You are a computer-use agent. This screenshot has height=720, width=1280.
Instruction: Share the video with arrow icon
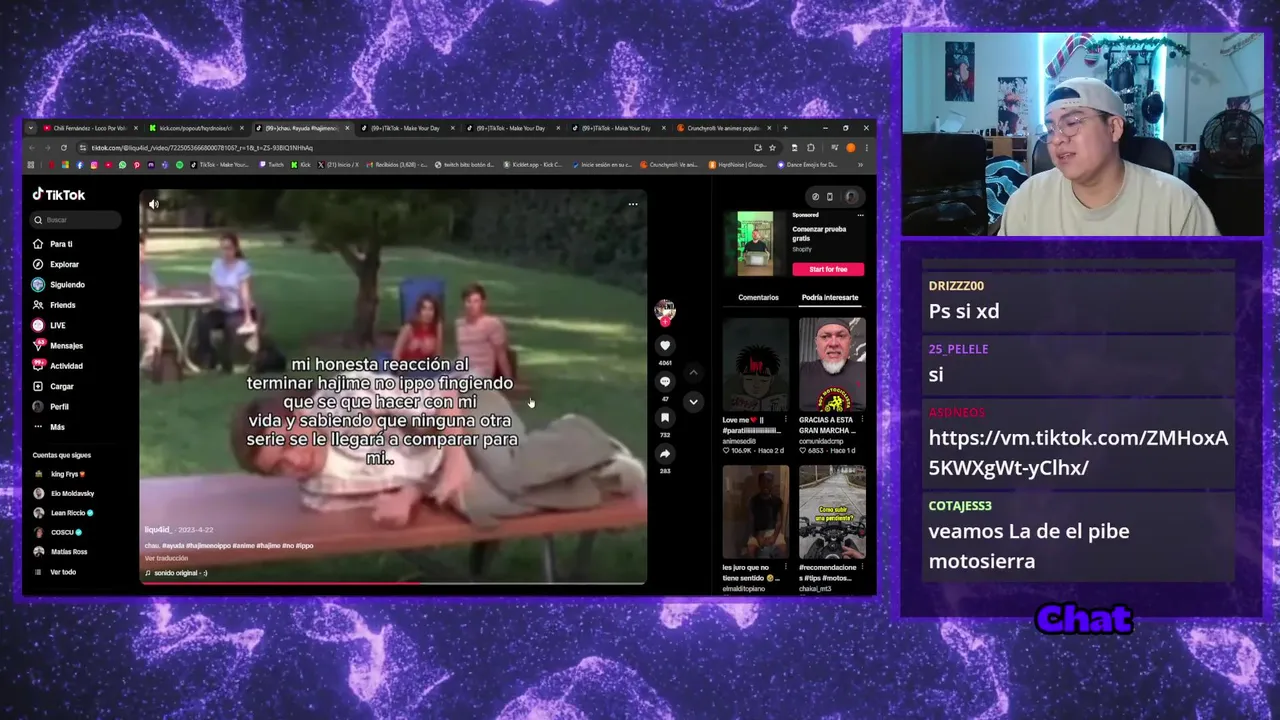point(665,454)
